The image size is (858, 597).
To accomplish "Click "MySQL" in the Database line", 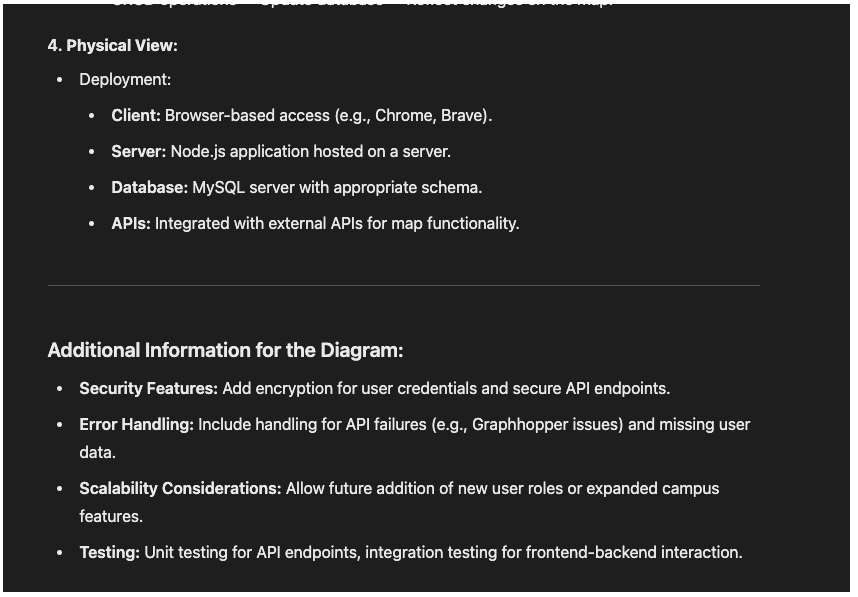I will point(218,188).
